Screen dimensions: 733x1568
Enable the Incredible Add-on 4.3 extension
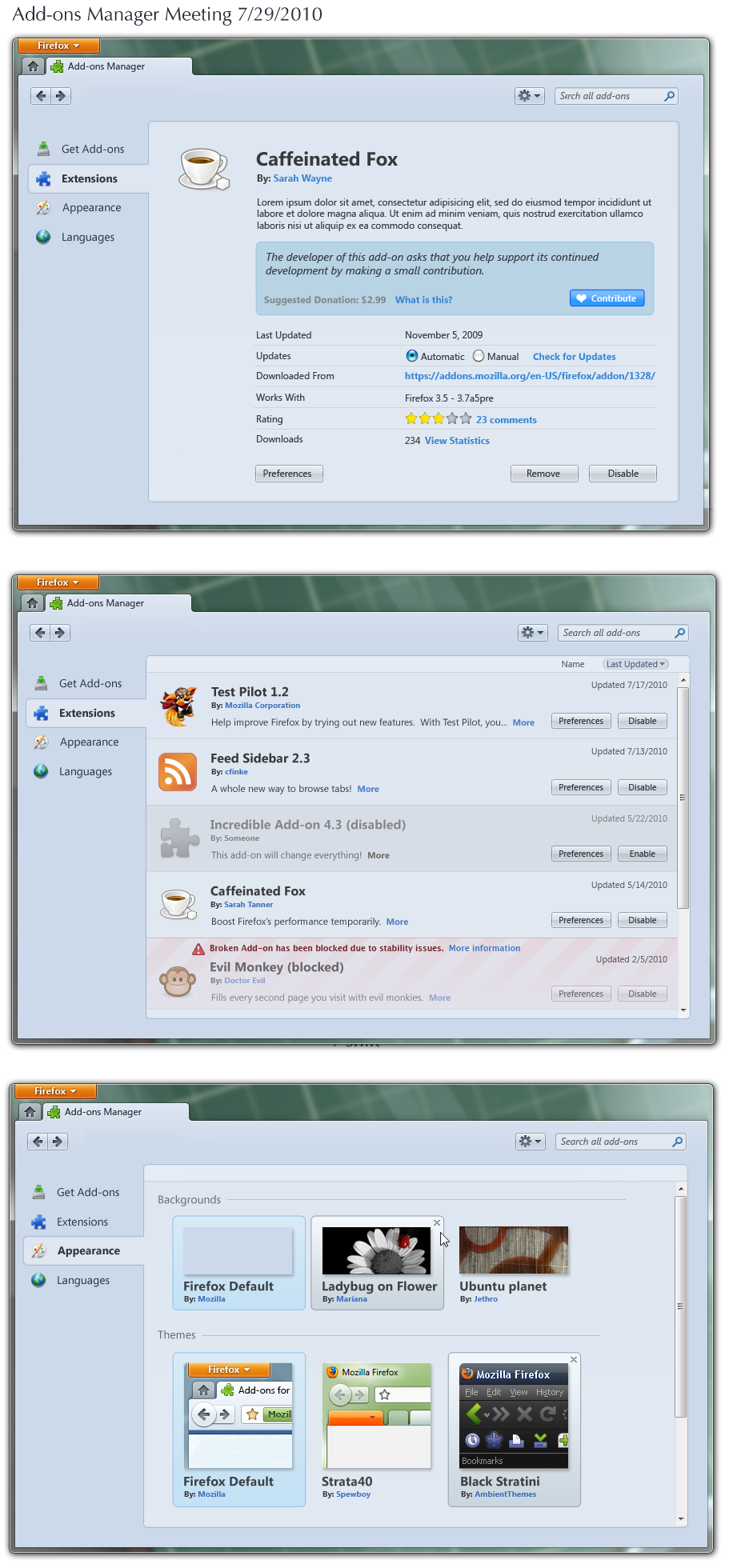click(642, 854)
